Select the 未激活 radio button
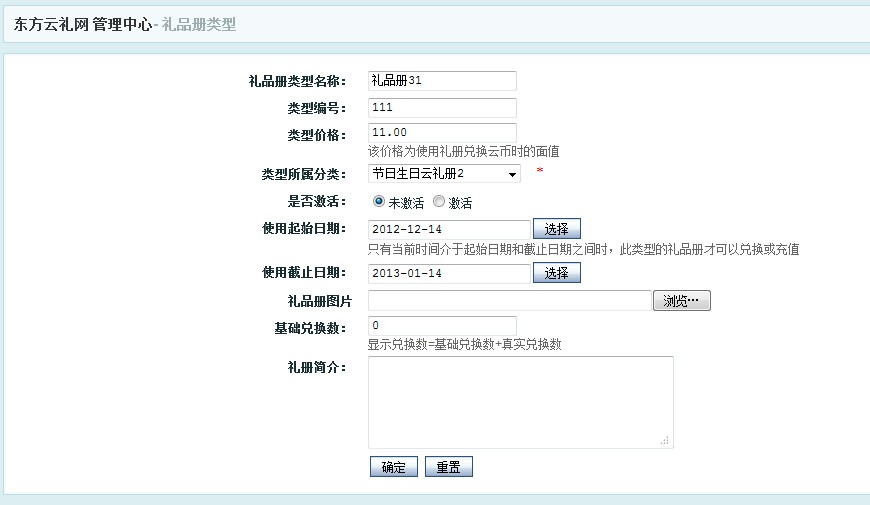Image resolution: width=870 pixels, height=505 pixels. 379,202
